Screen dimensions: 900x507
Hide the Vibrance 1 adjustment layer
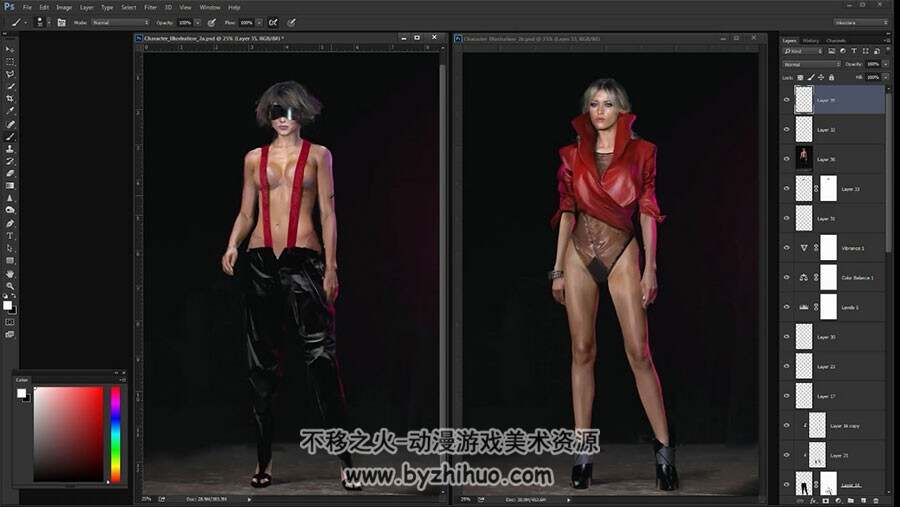pyautogui.click(x=786, y=247)
